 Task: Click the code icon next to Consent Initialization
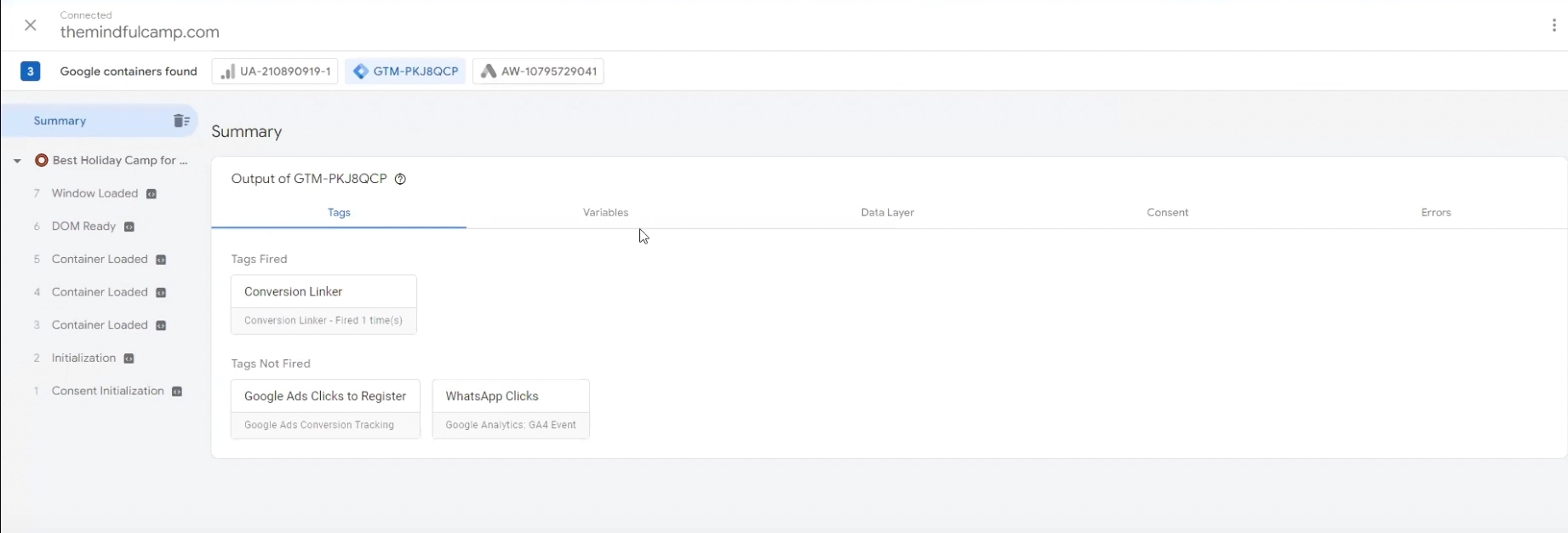coord(177,392)
